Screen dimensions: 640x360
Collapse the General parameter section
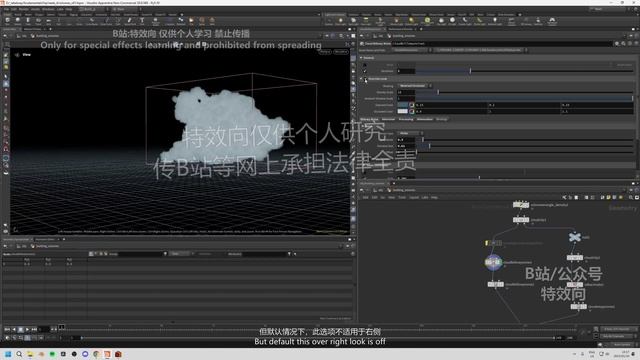point(361,58)
